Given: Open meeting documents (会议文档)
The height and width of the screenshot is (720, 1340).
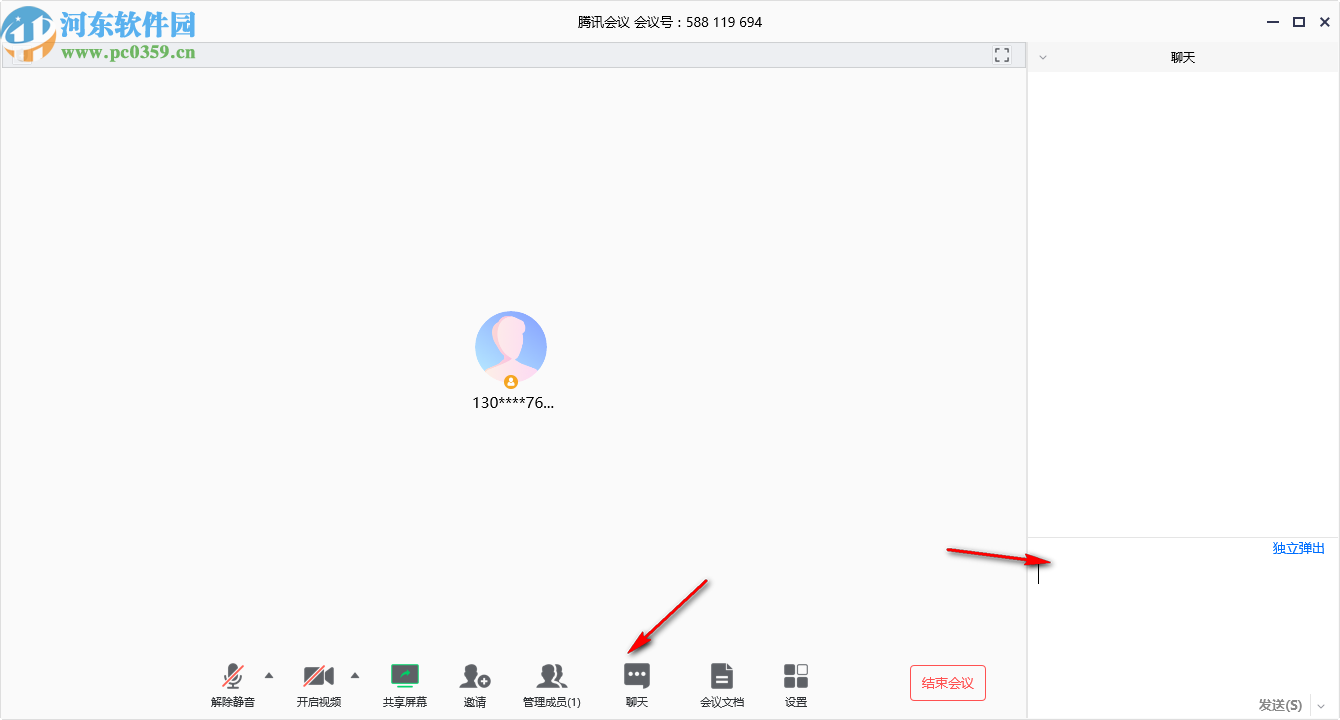Looking at the screenshot, I should (722, 685).
